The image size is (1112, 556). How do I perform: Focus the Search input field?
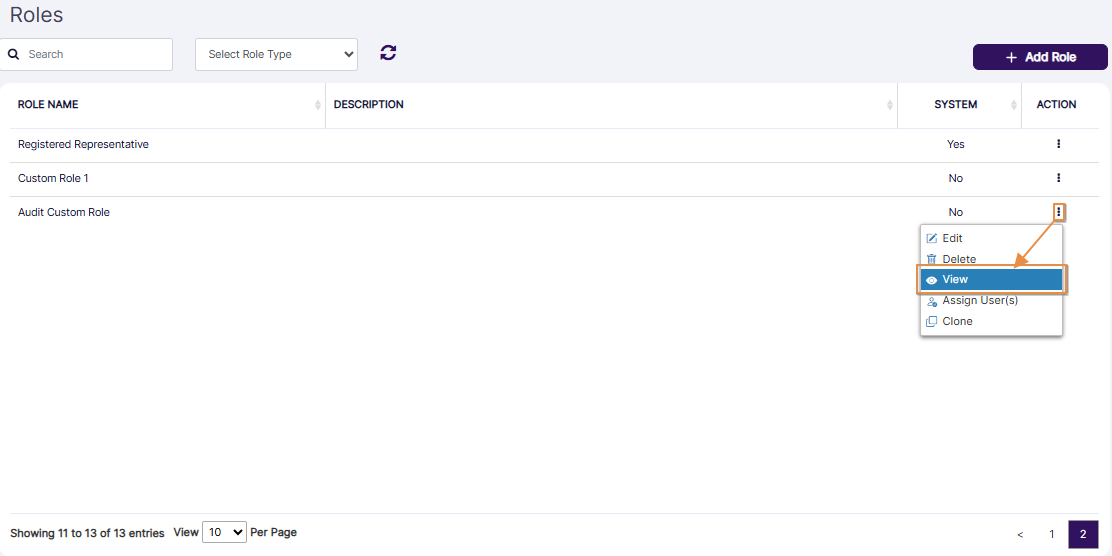coord(95,54)
